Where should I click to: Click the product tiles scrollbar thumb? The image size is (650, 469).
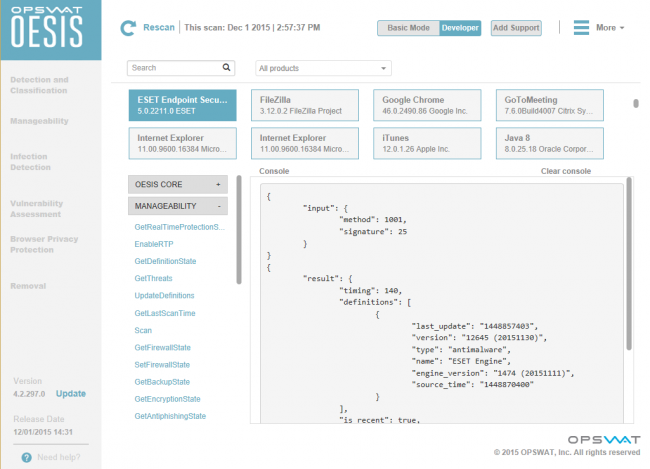tap(636, 103)
